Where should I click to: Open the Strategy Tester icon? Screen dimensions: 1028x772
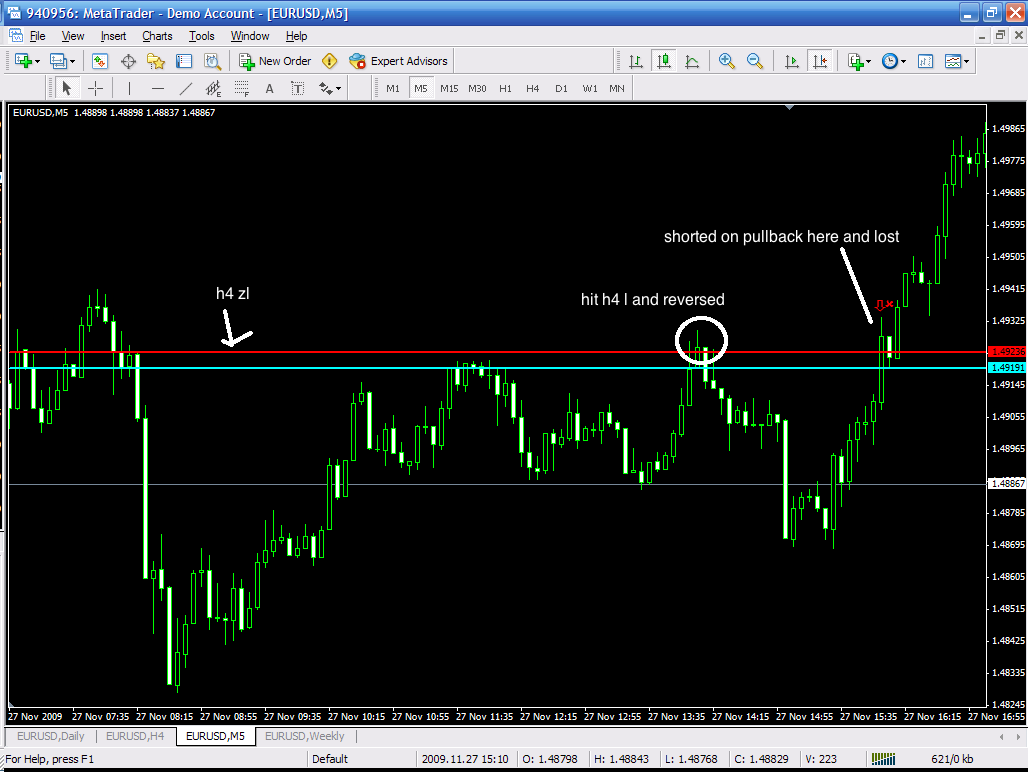[x=212, y=61]
